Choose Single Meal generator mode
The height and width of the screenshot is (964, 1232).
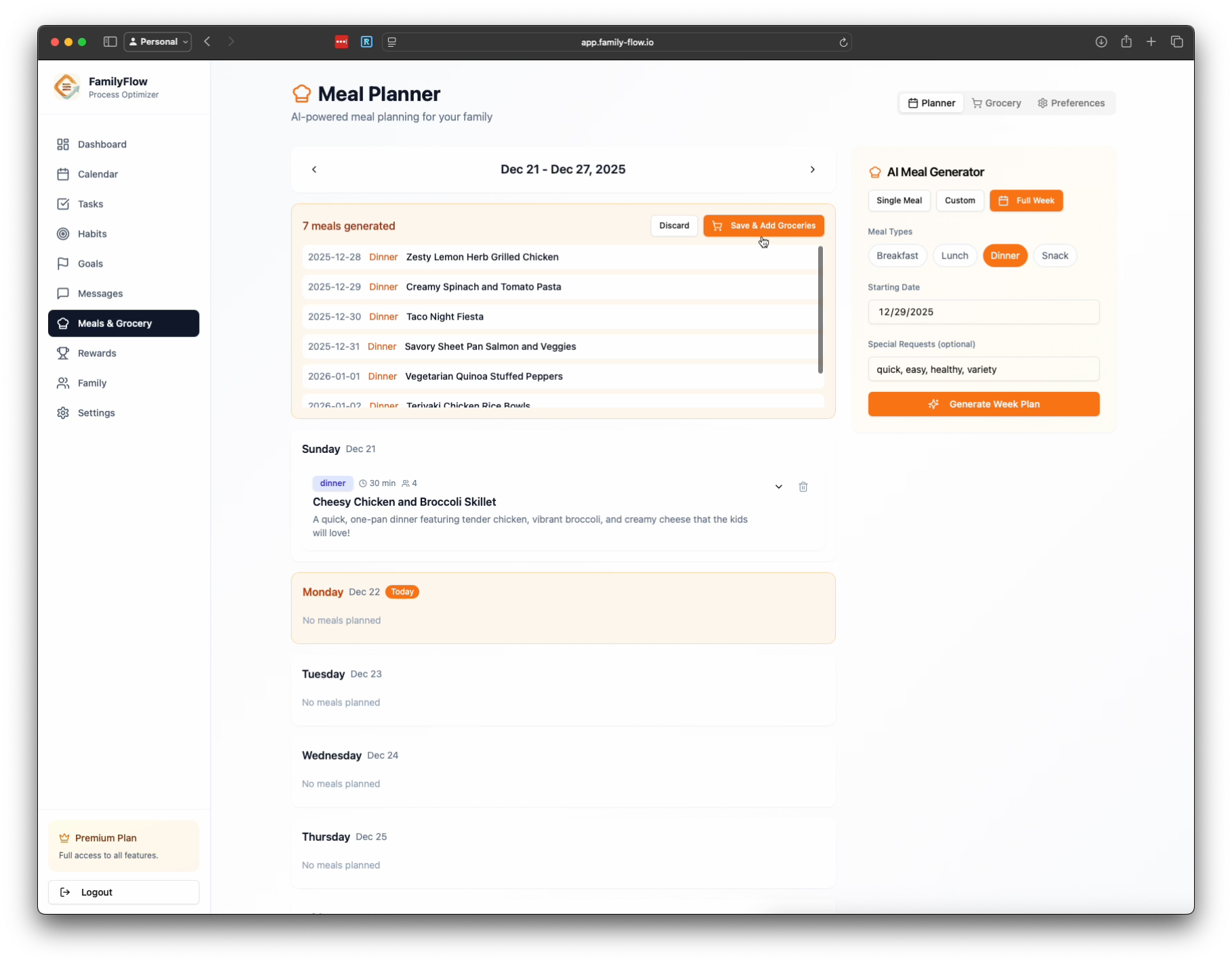tap(899, 200)
